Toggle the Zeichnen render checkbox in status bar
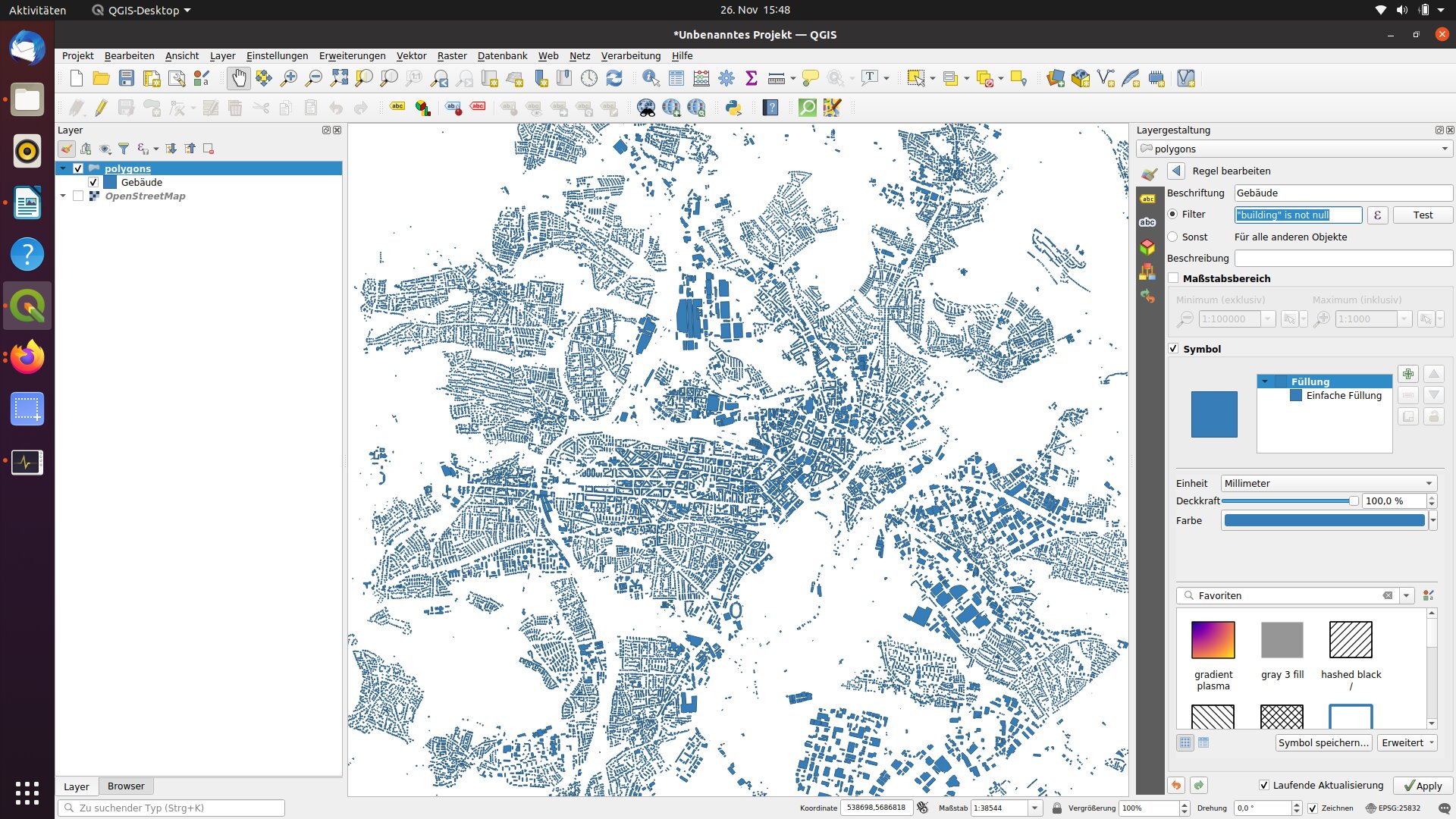 (1313, 808)
